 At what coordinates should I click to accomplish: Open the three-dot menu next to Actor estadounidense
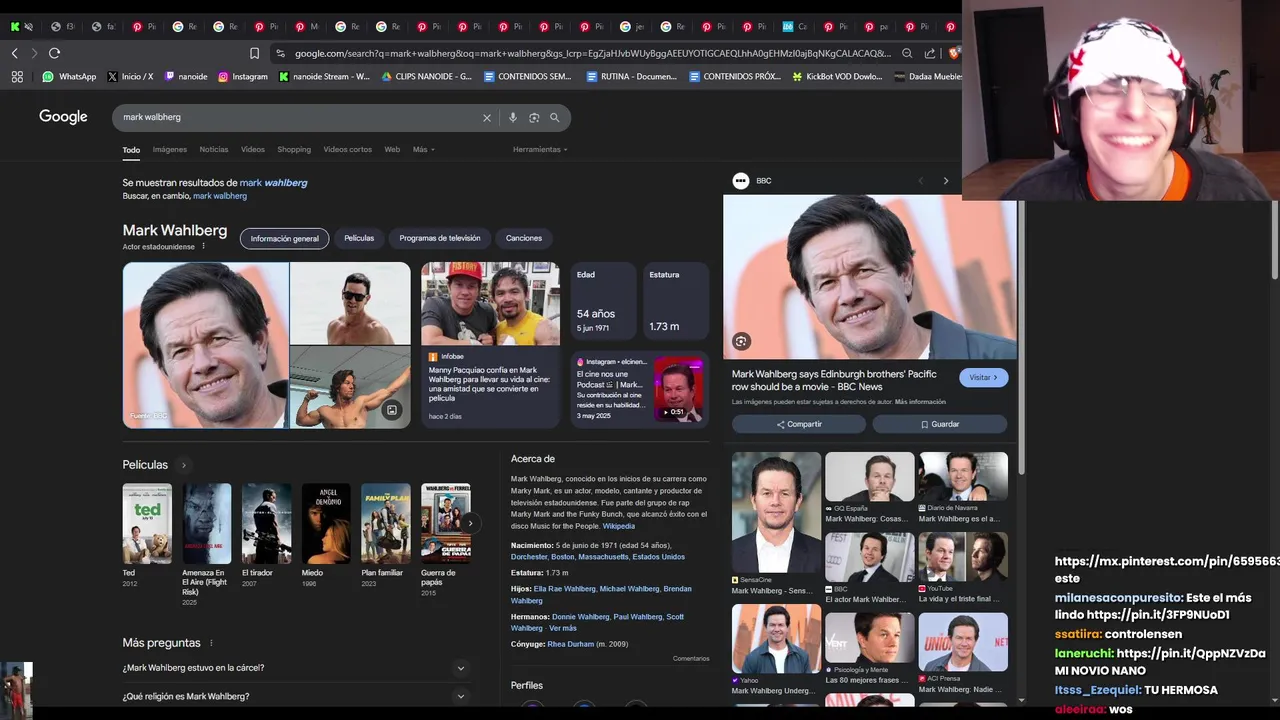pos(203,246)
